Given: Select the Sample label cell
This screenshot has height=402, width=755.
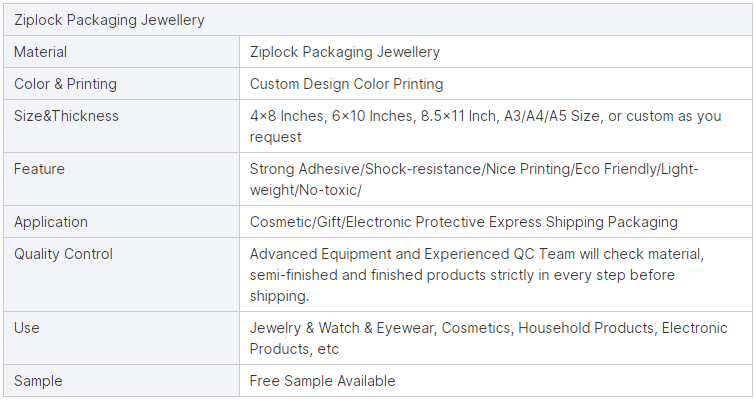Looking at the screenshot, I should pos(121,380).
